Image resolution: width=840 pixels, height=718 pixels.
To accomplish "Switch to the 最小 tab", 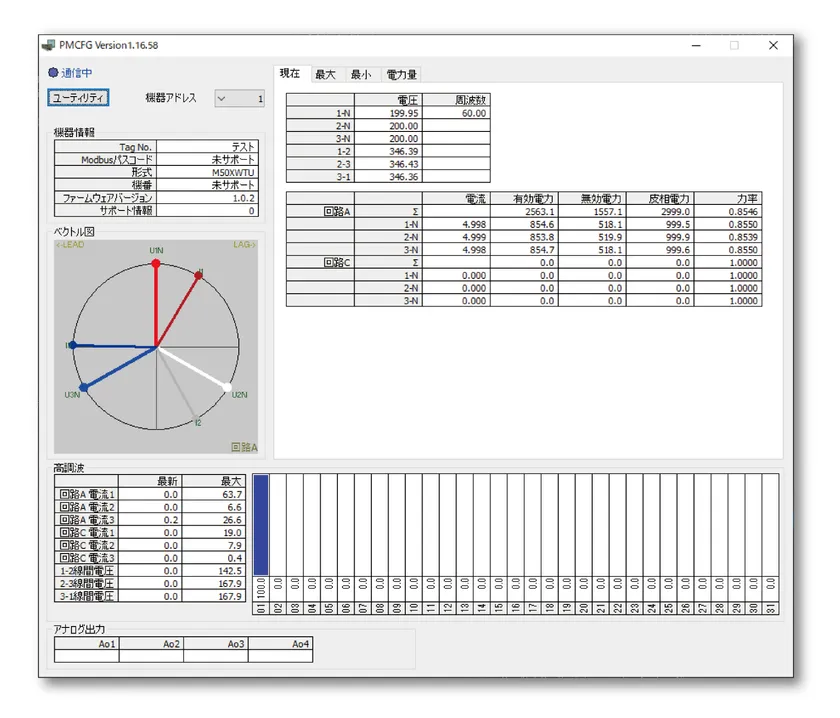I will (x=360, y=74).
